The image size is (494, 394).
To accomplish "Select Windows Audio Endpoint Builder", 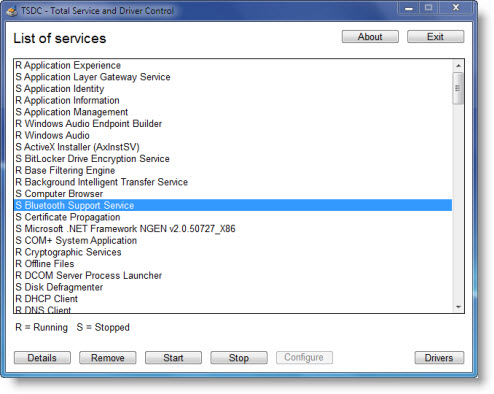I will pyautogui.click(x=233, y=124).
